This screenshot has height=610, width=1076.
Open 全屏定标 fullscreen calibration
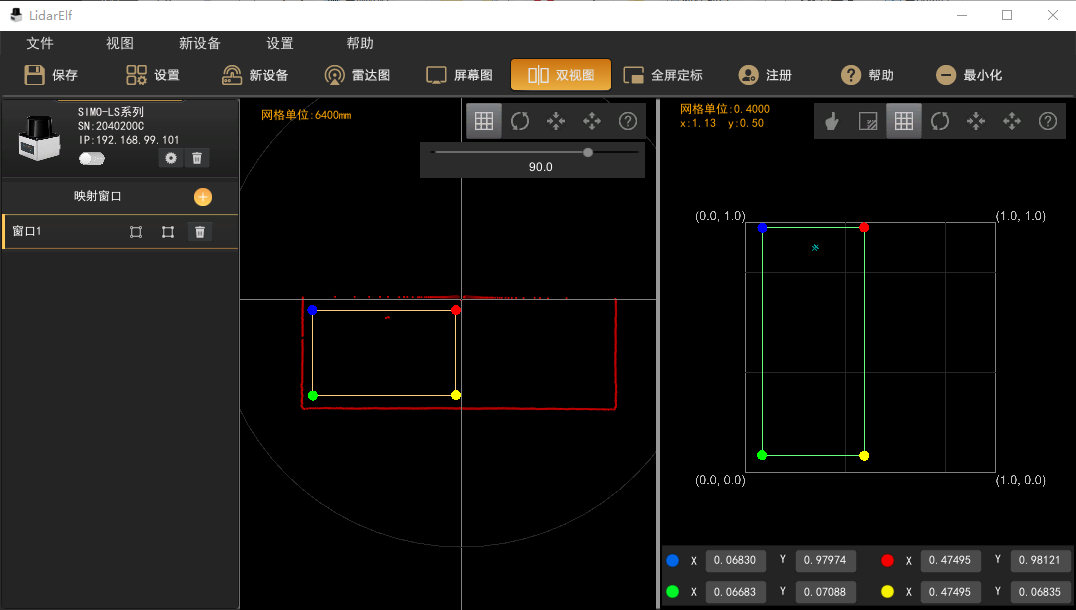pos(663,75)
